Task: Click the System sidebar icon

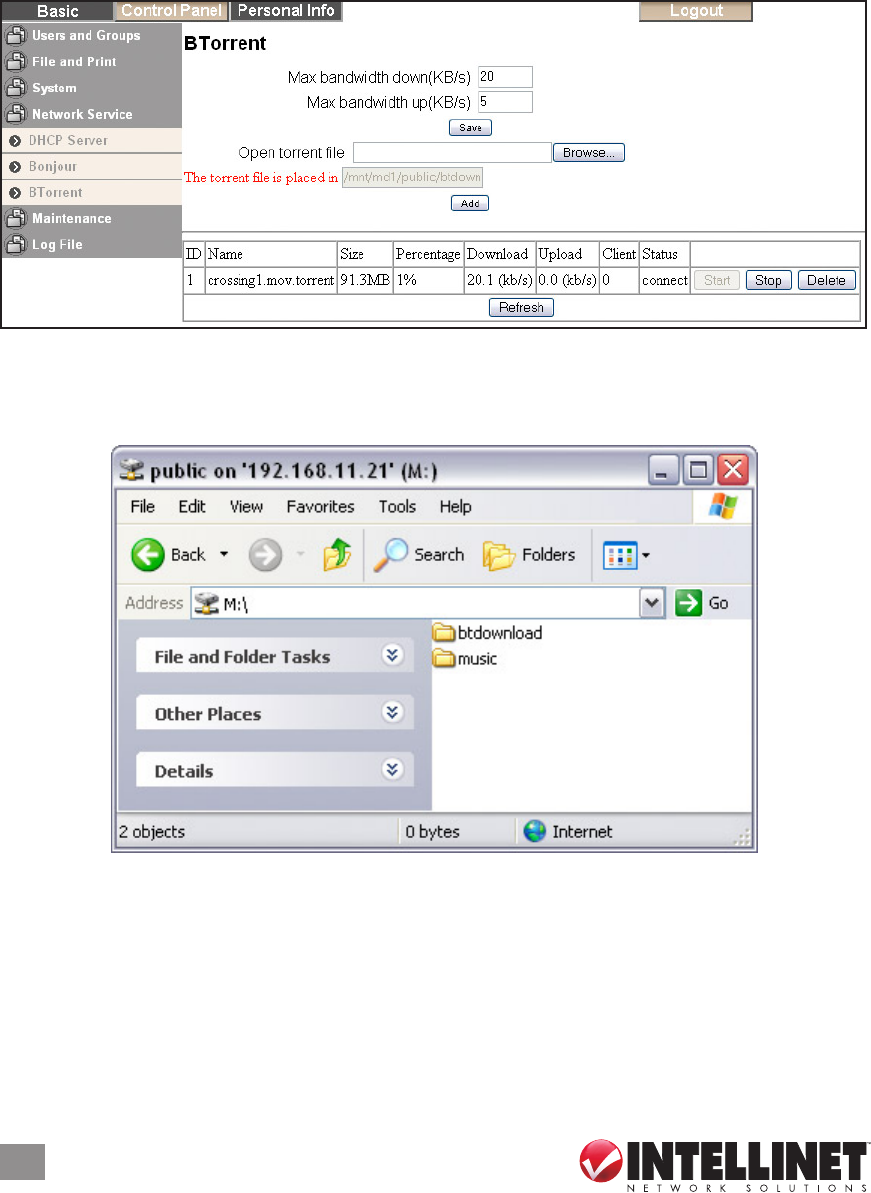Action: point(15,87)
